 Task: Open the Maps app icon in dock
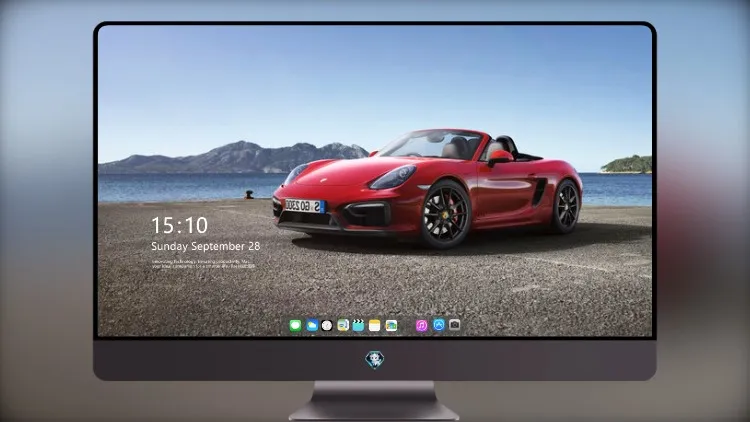(x=343, y=326)
